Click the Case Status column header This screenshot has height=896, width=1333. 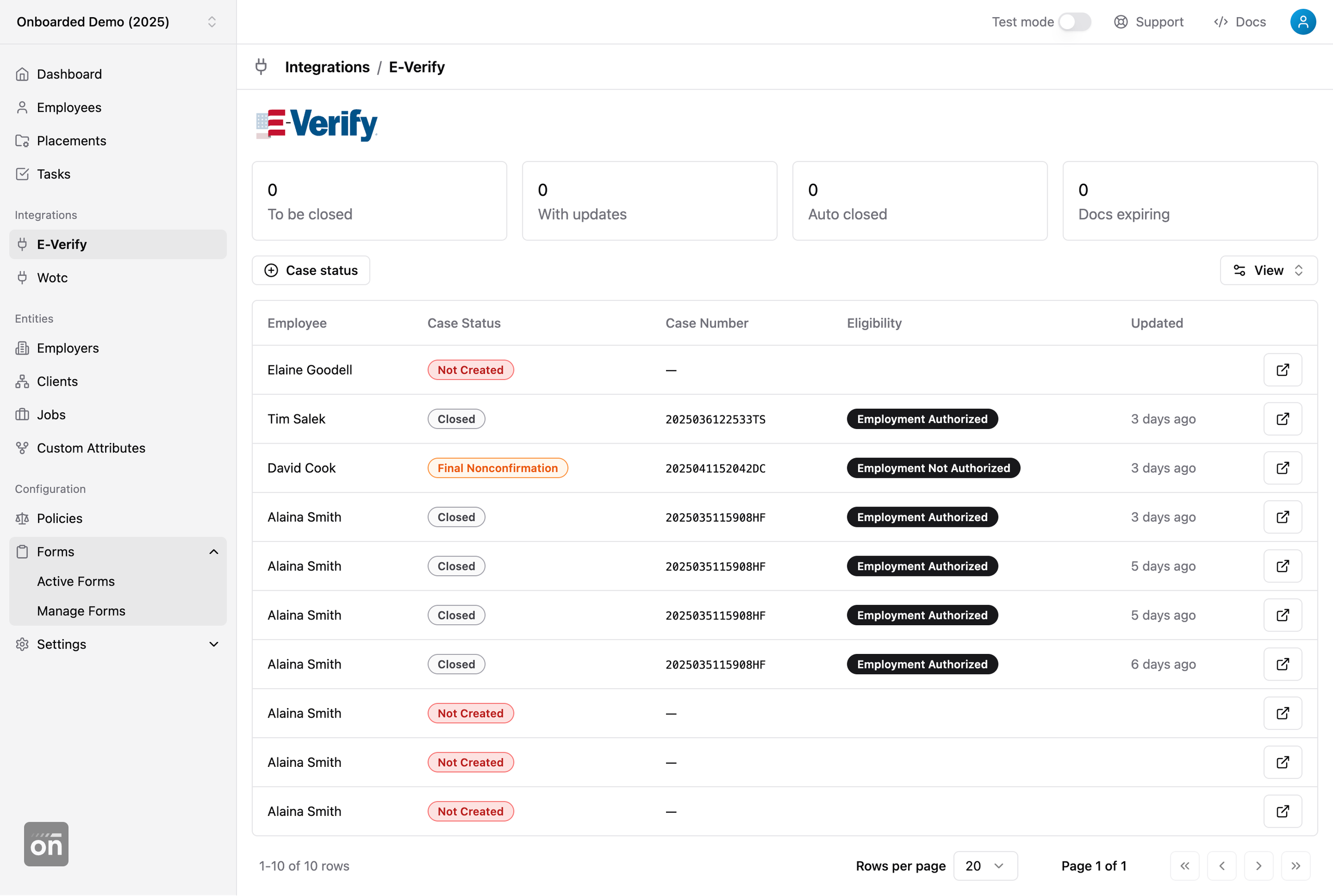click(464, 323)
